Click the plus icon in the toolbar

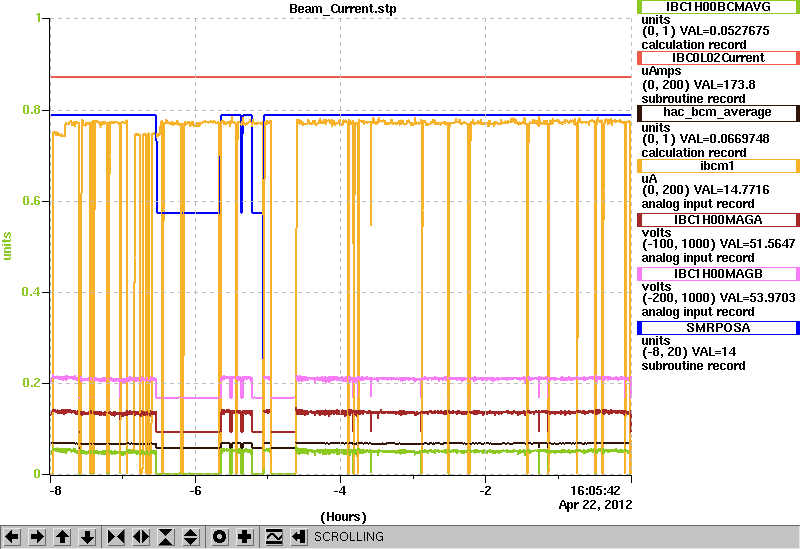point(245,537)
